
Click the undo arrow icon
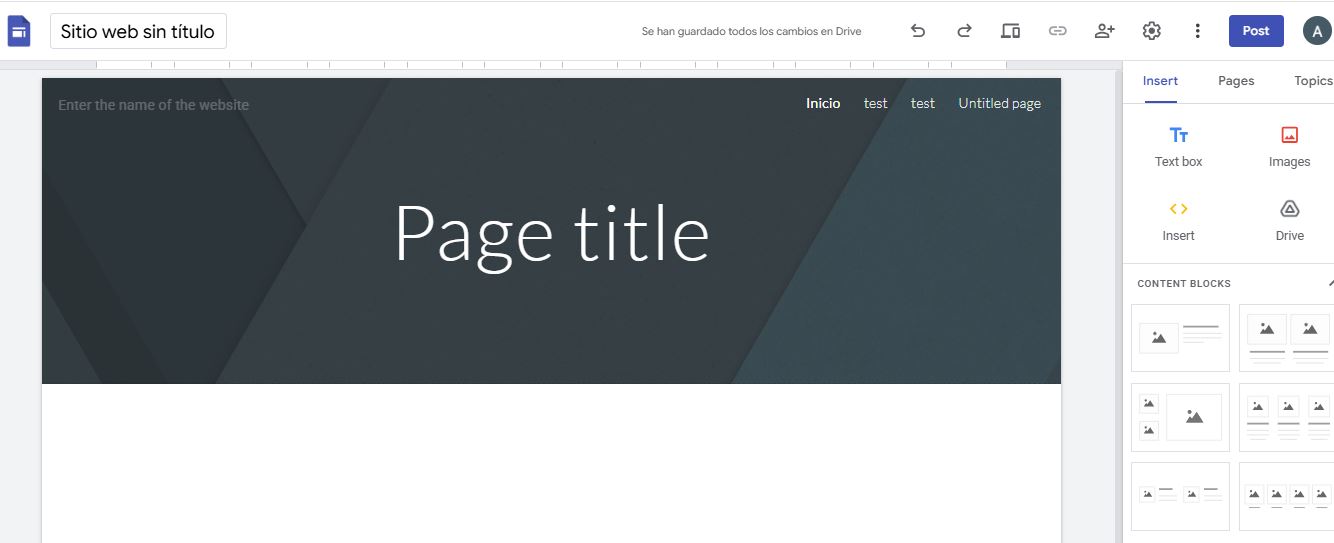pyautogui.click(x=917, y=31)
